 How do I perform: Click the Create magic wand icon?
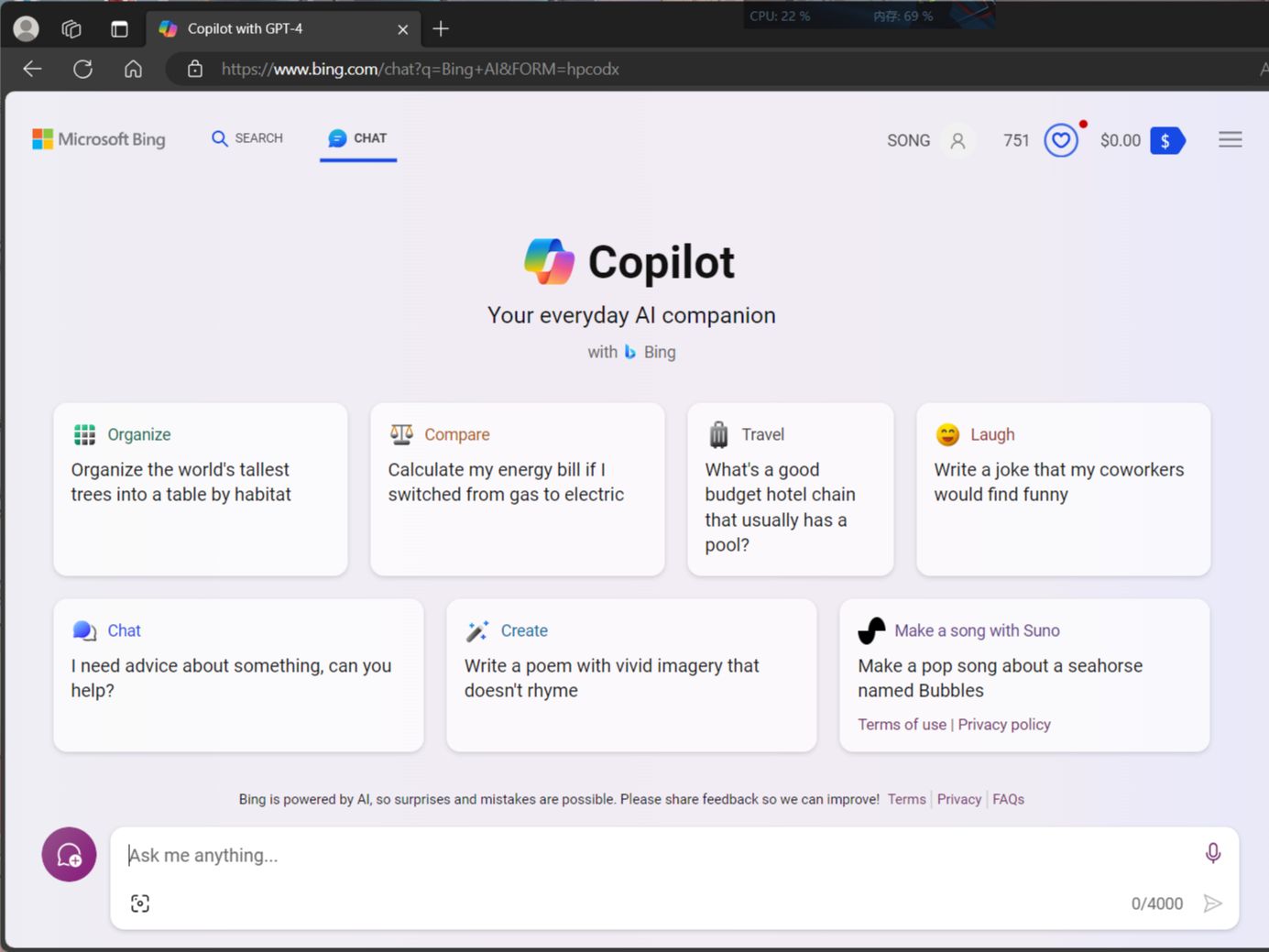coord(477,630)
